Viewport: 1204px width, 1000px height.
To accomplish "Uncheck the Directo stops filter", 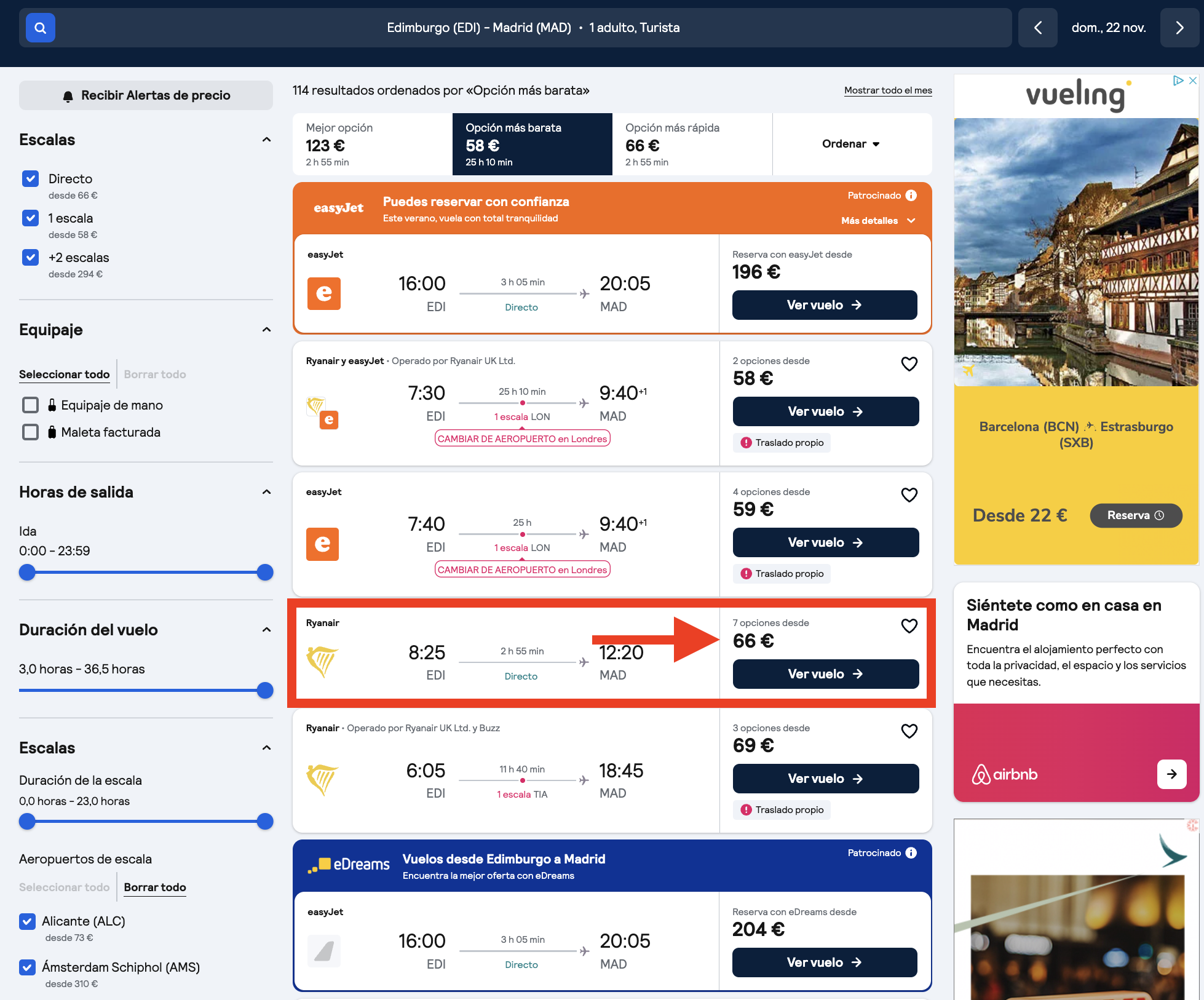I will click(x=30, y=179).
